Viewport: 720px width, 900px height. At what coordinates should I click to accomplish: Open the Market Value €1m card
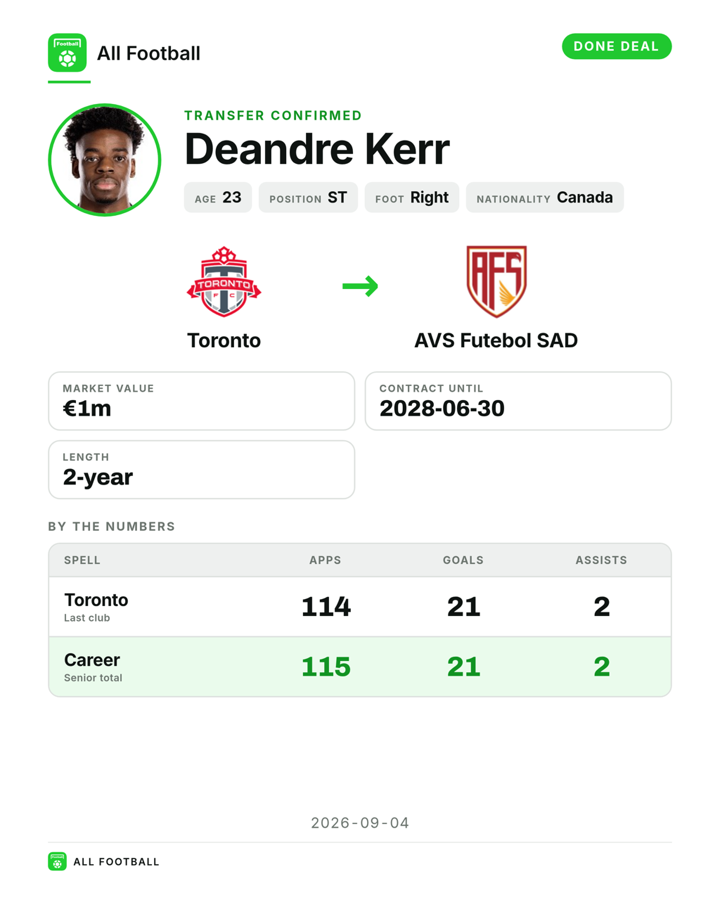click(202, 401)
